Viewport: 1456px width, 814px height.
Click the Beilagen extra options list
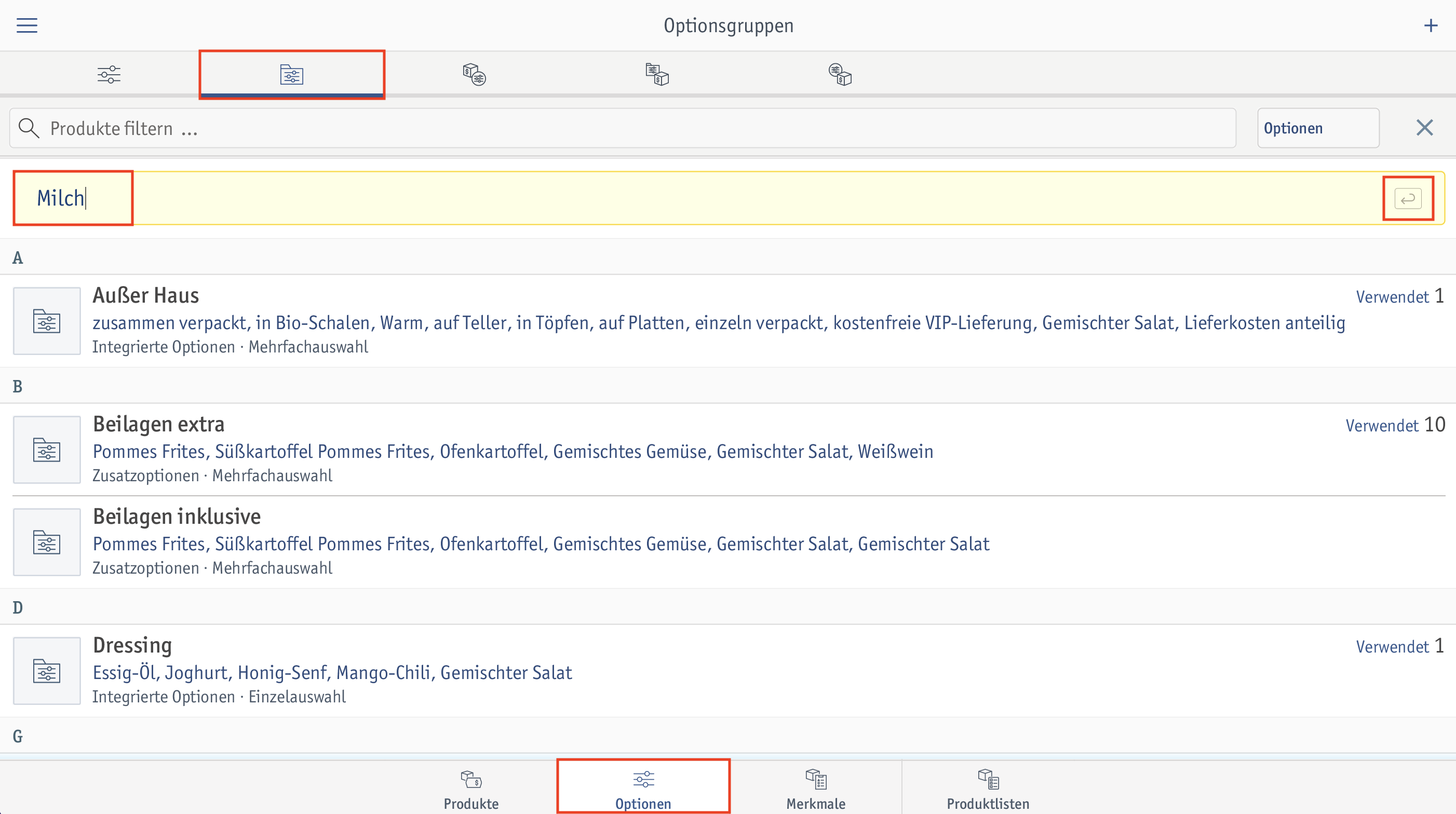pyautogui.click(x=513, y=452)
